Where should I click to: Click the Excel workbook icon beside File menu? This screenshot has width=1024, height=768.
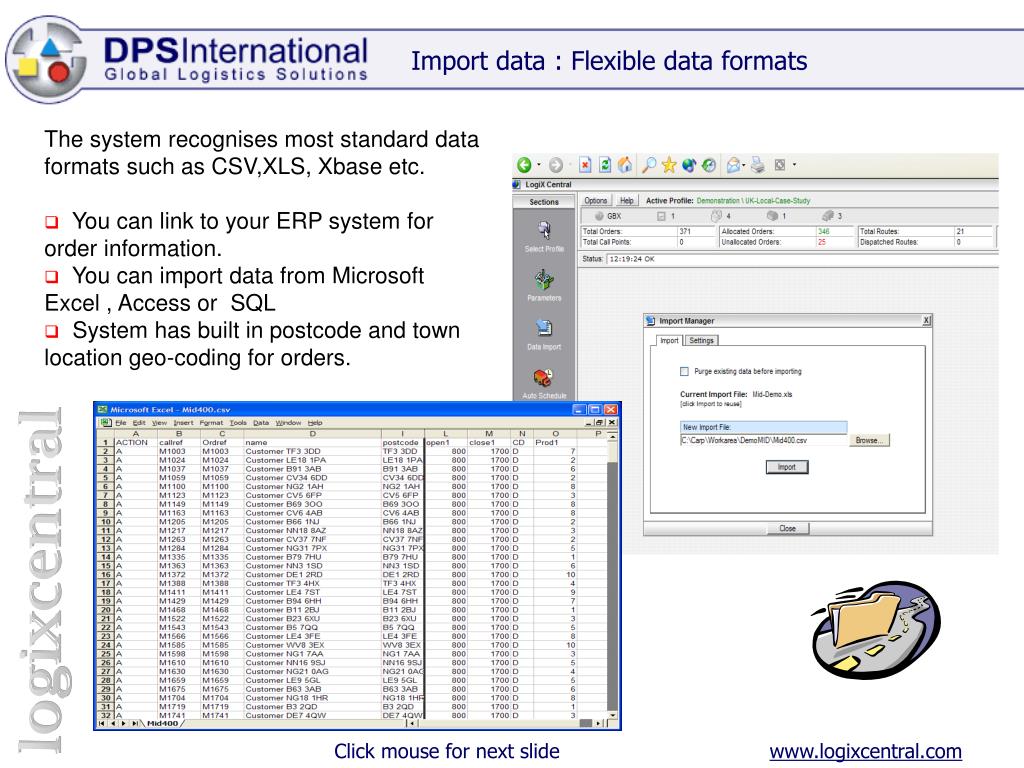[x=105, y=423]
